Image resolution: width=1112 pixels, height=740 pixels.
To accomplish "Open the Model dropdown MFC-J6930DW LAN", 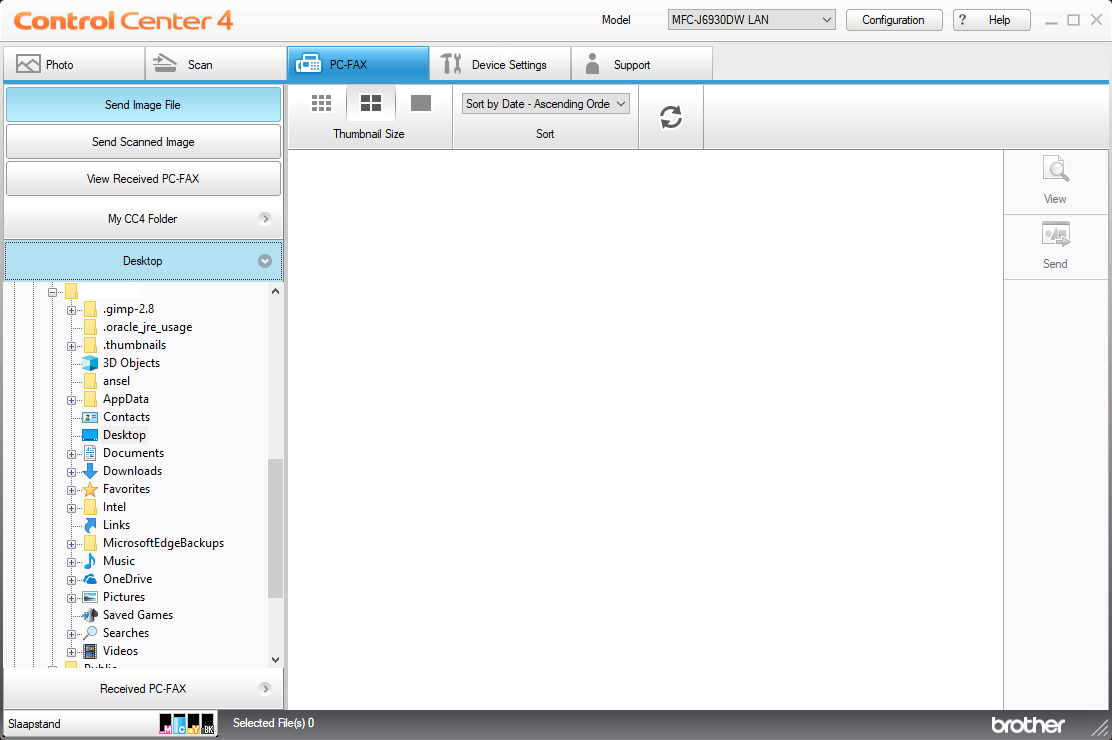I will point(752,20).
